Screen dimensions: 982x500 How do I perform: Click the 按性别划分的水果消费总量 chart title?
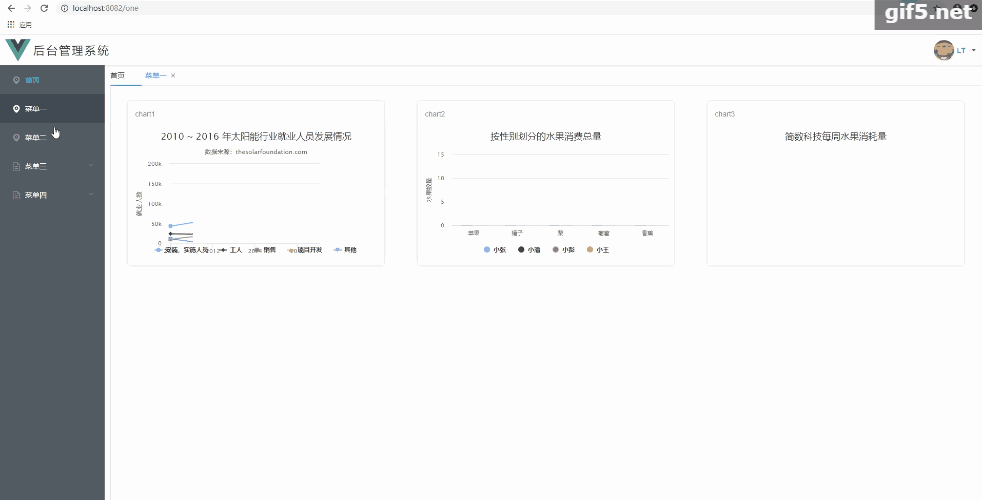pos(545,136)
